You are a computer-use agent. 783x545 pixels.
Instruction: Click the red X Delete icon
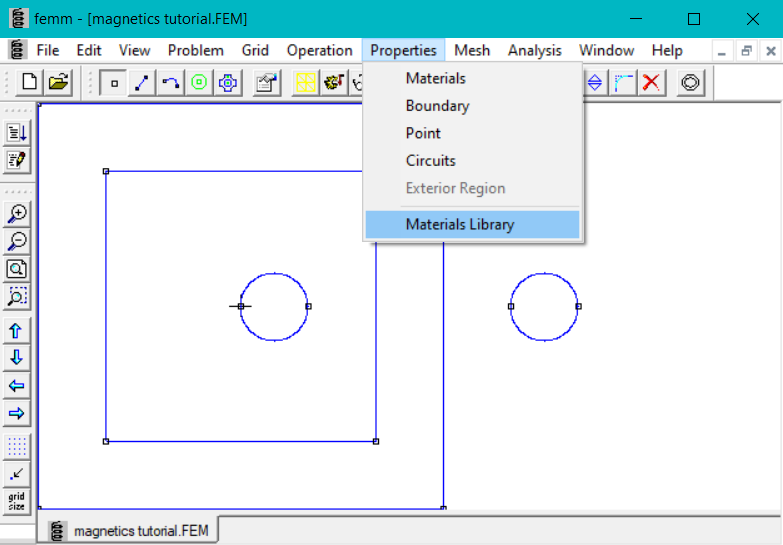(651, 83)
